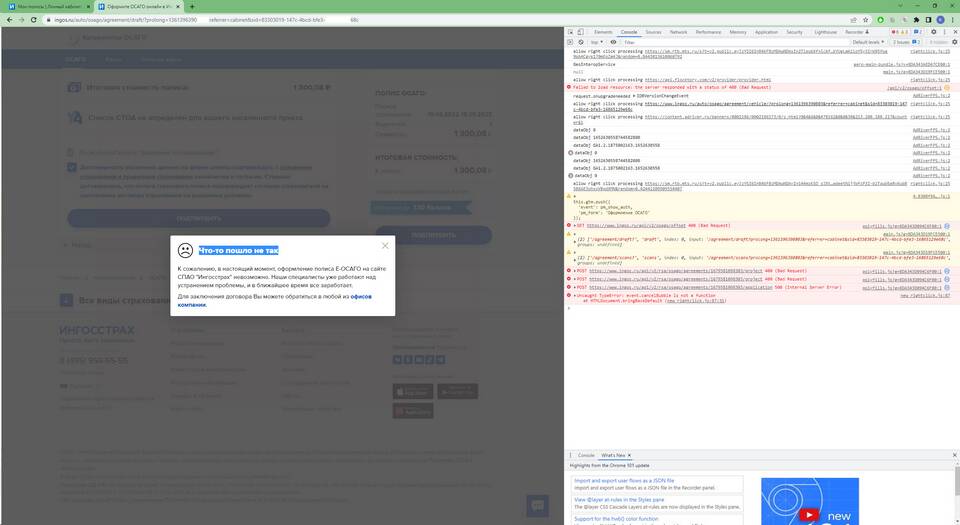960x525 pixels.
Task: Switch to the Network tab in DevTools
Action: coord(679,32)
